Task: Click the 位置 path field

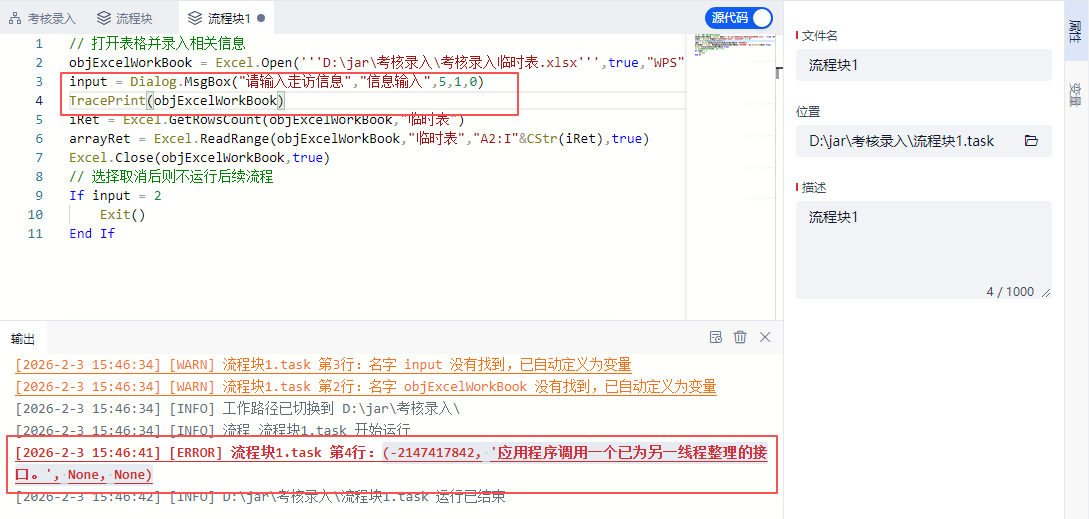Action: (924, 141)
